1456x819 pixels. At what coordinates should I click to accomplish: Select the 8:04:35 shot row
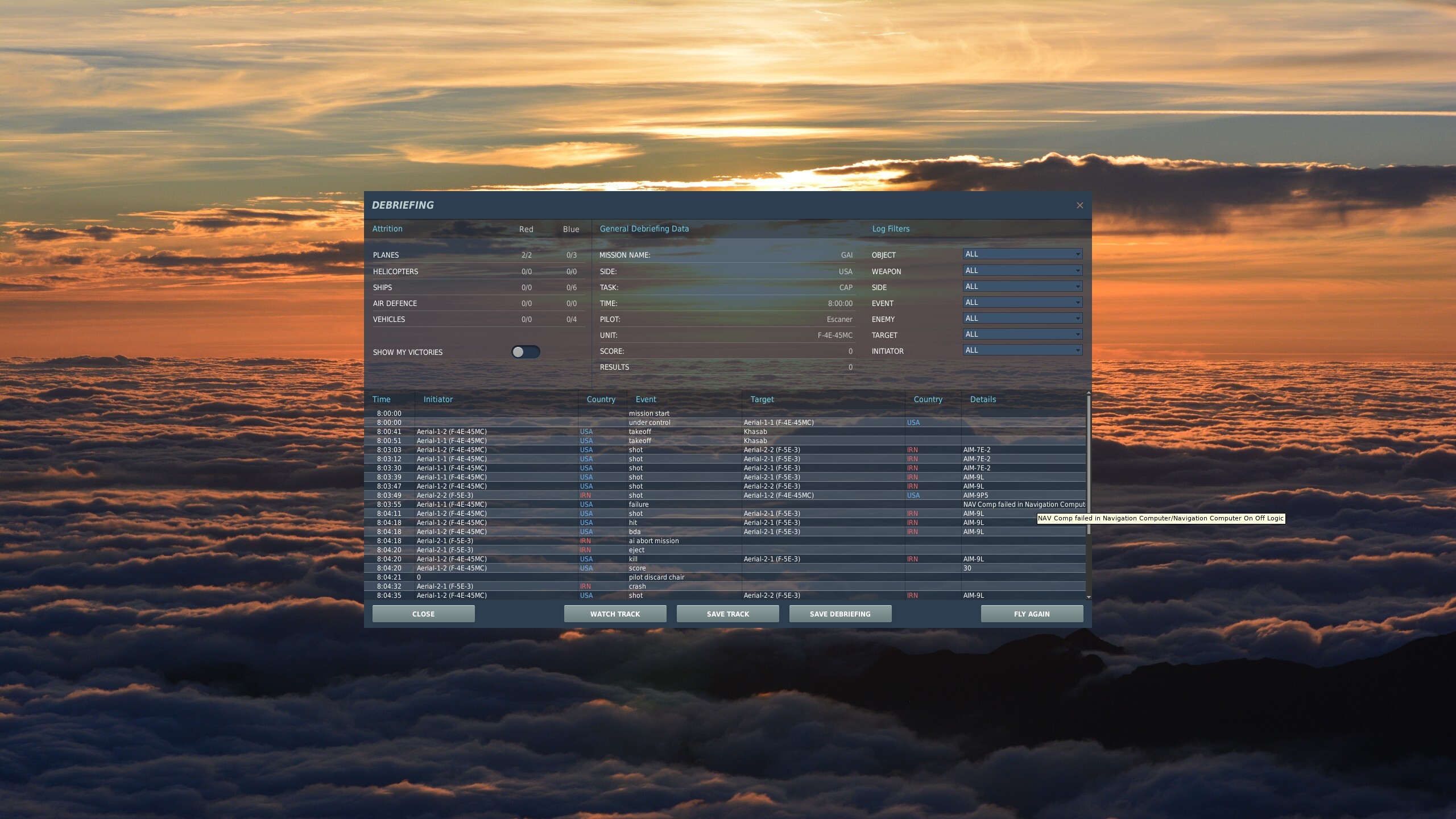tap(725, 595)
